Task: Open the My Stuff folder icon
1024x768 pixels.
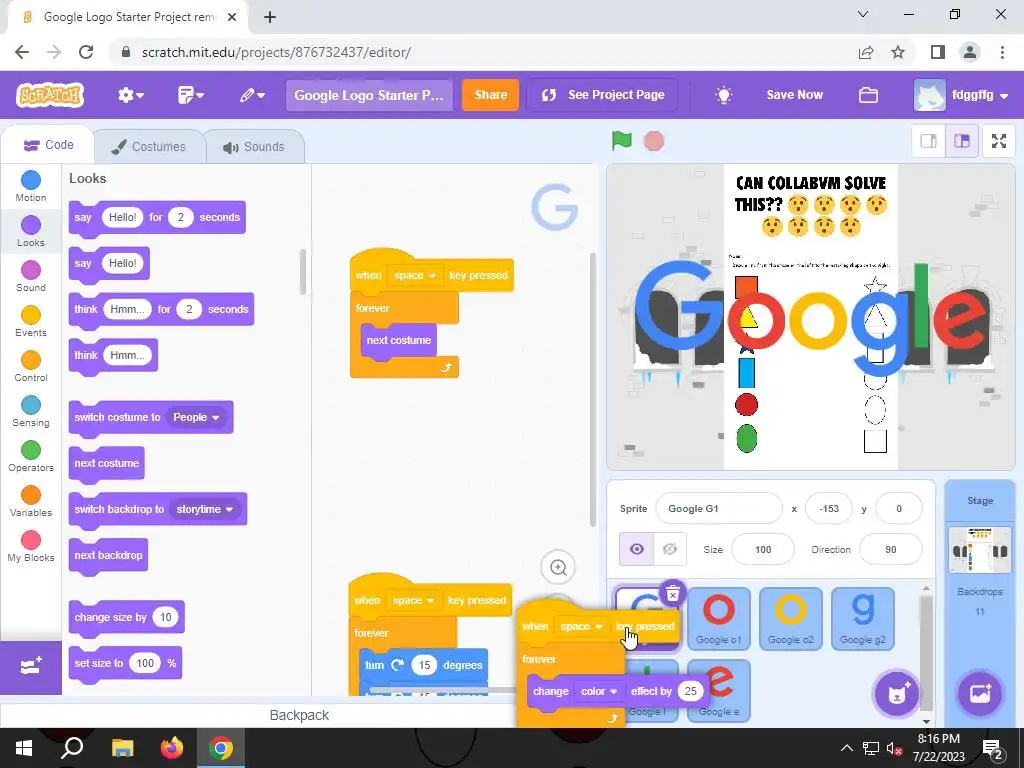Action: (x=868, y=95)
